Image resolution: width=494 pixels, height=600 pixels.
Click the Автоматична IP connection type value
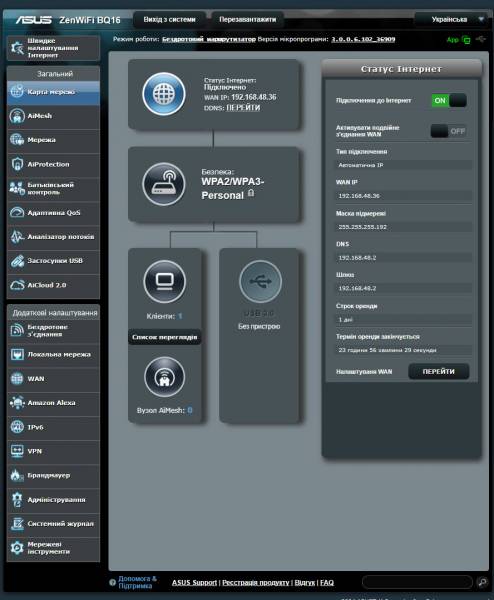pos(403,165)
